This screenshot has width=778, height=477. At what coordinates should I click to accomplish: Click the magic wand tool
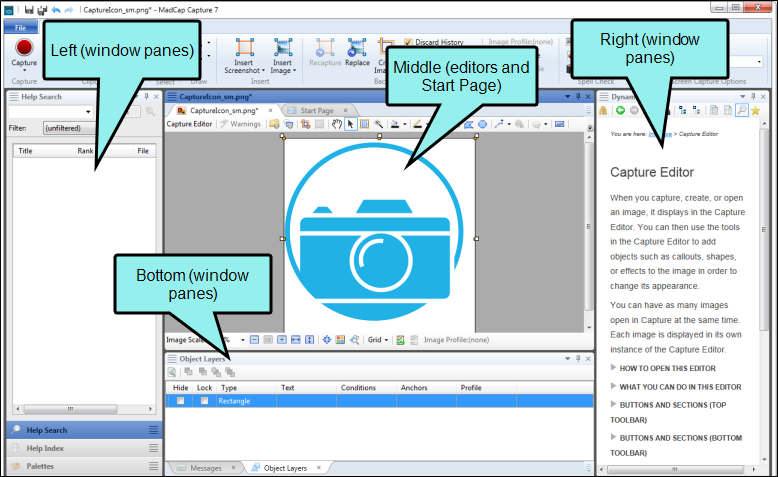[378, 124]
